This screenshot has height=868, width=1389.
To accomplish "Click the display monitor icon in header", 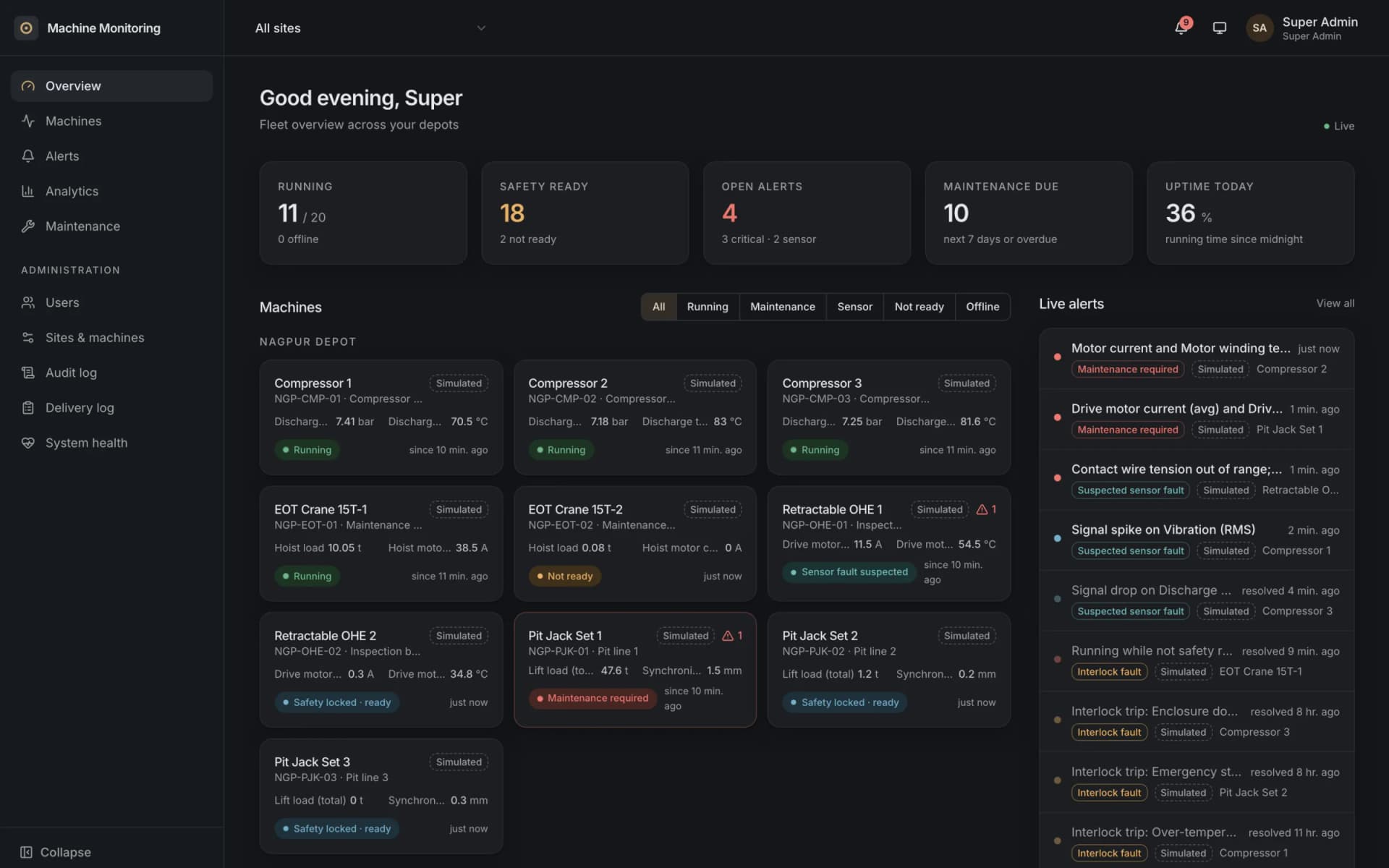I will coord(1219,28).
